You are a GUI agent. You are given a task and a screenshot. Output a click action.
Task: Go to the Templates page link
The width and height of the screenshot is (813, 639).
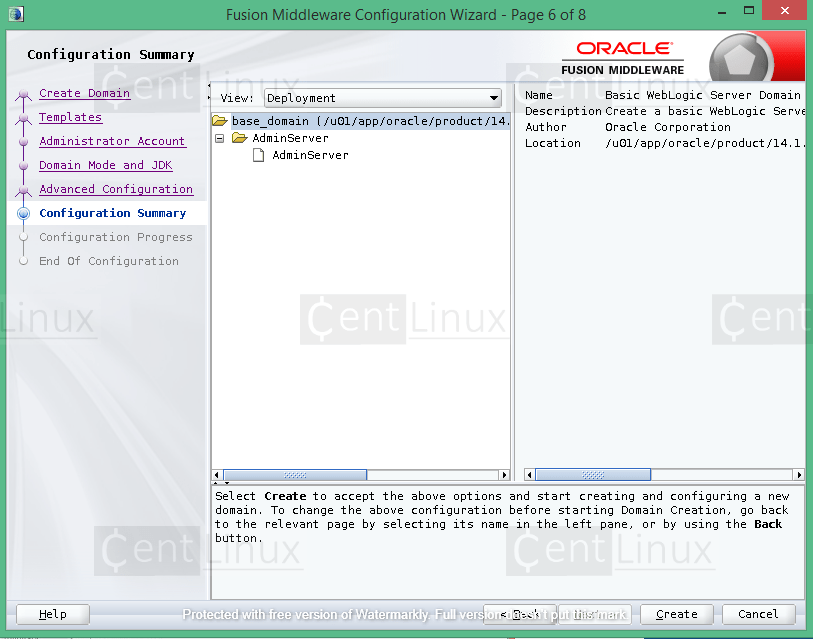[71, 117]
